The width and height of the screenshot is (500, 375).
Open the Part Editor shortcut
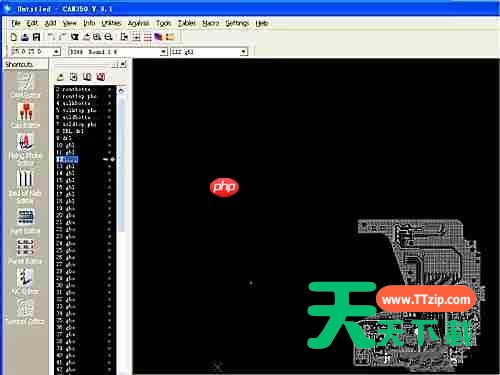(x=25, y=221)
